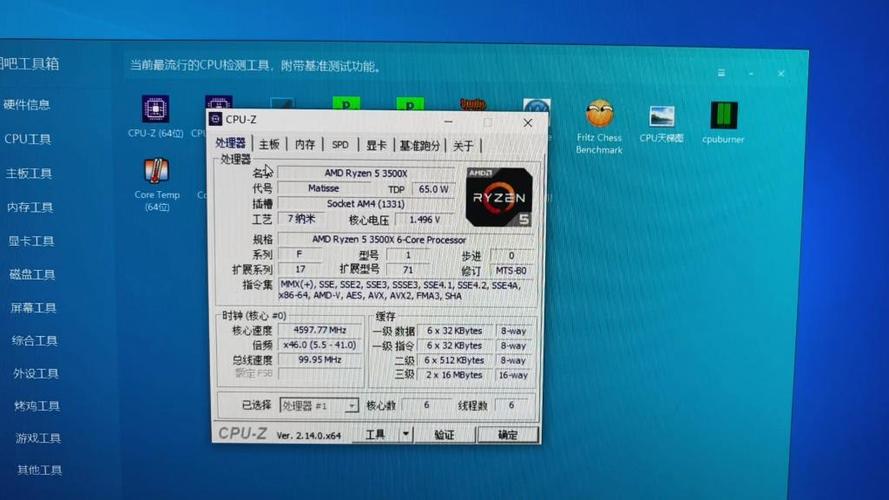Select 游戏工具 in the sidebar
The width and height of the screenshot is (889, 500).
(38, 438)
